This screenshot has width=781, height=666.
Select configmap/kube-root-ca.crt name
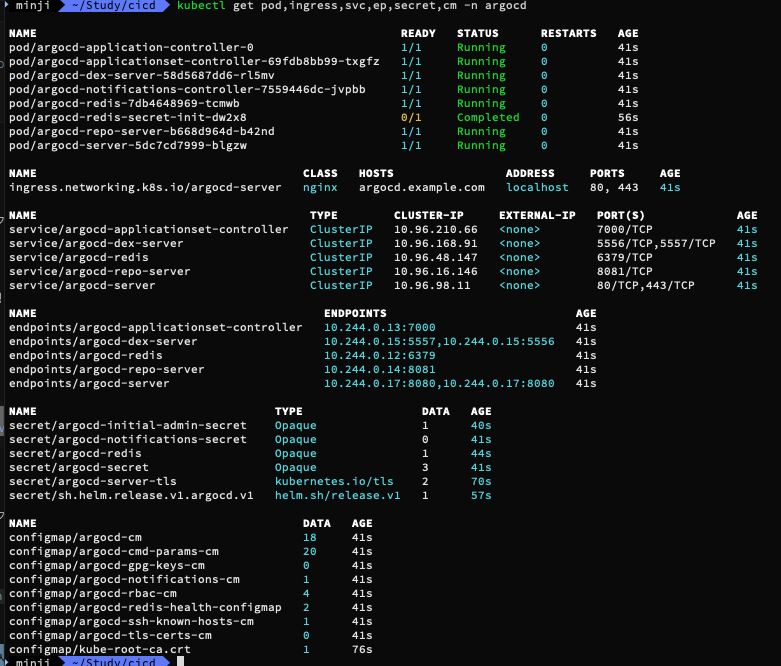click(100, 649)
